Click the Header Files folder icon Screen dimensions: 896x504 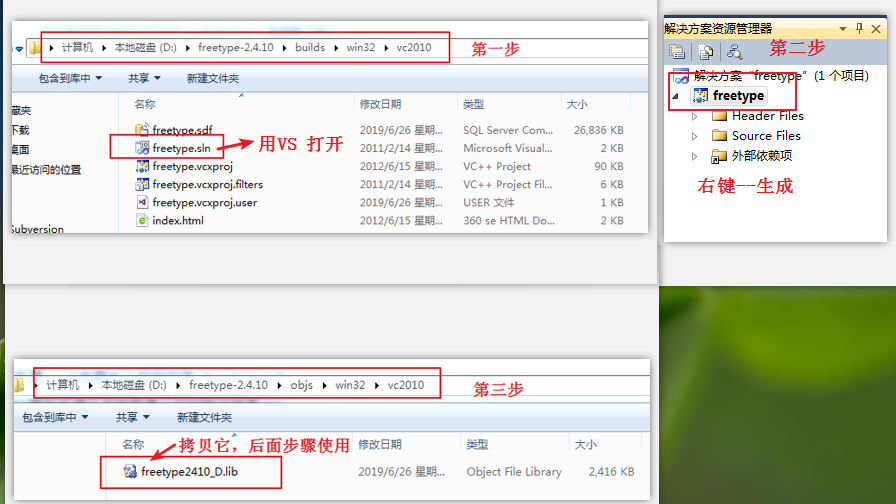click(719, 116)
